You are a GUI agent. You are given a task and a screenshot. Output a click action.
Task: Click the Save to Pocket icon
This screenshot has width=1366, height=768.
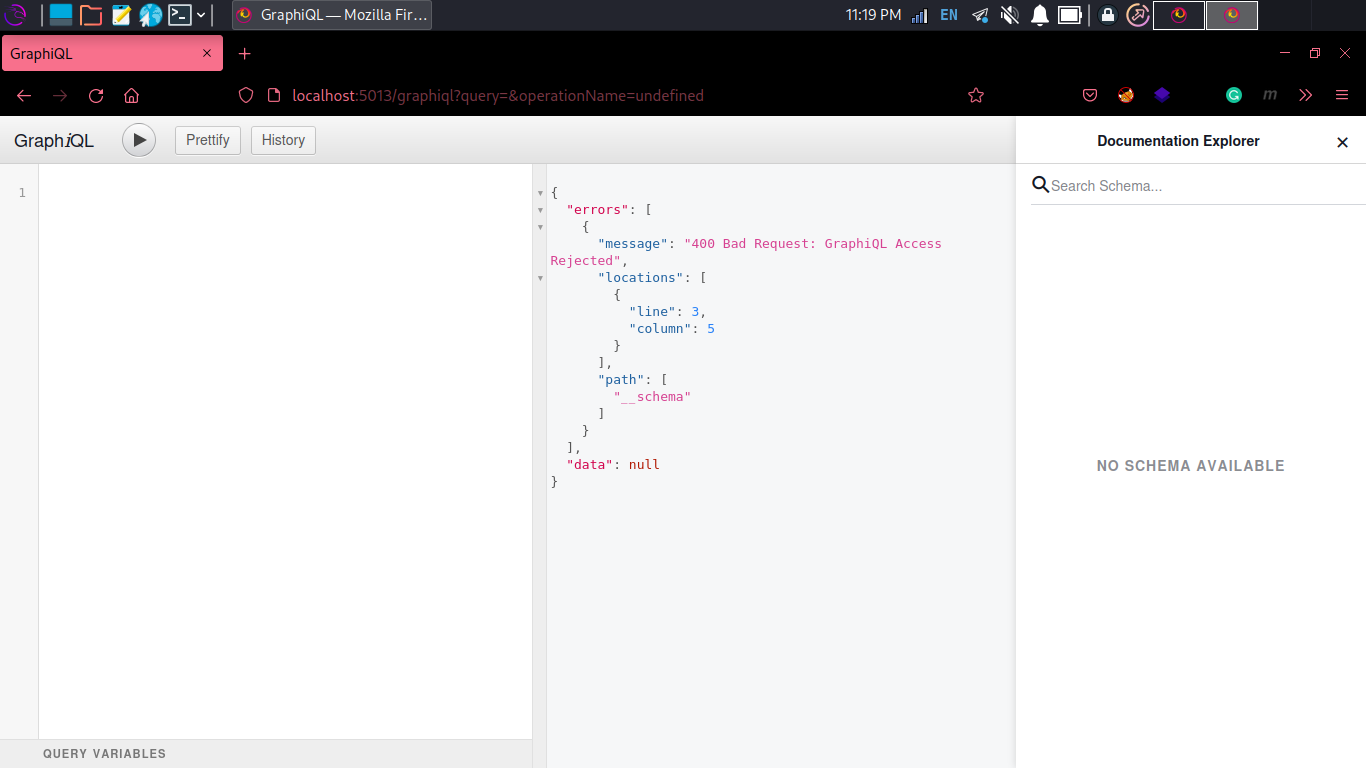click(1090, 96)
